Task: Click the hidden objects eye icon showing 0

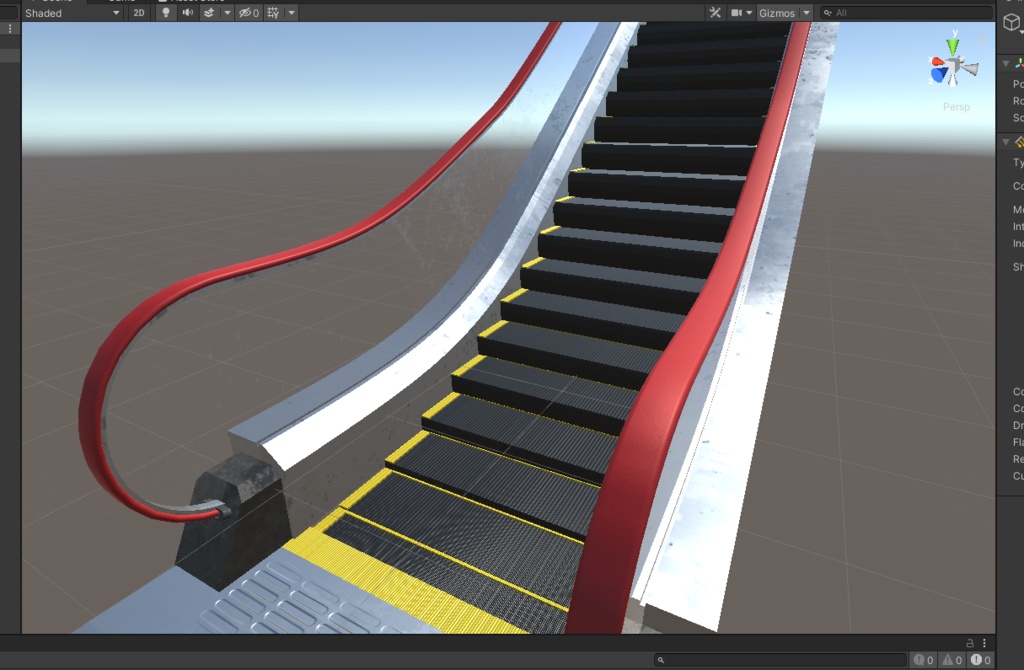Action: coord(247,12)
